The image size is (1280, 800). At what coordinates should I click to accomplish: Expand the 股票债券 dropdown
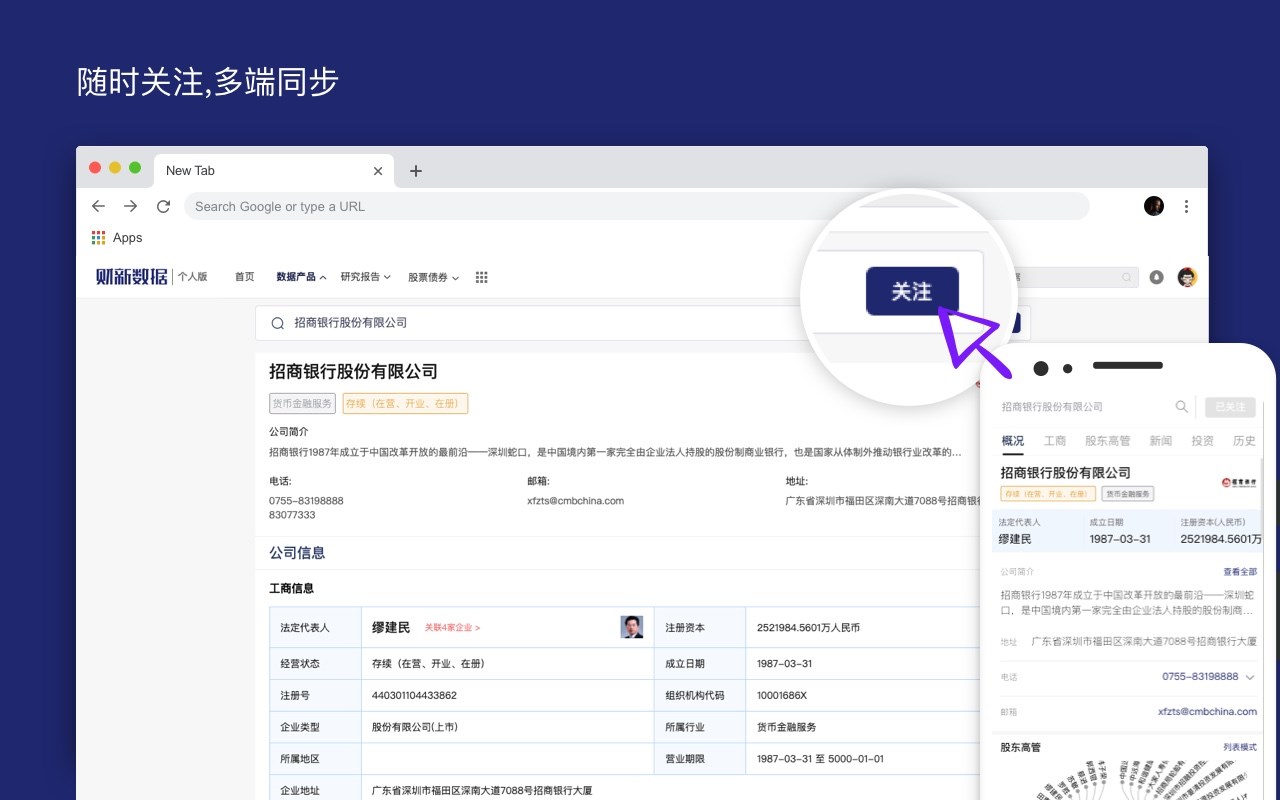pos(433,277)
